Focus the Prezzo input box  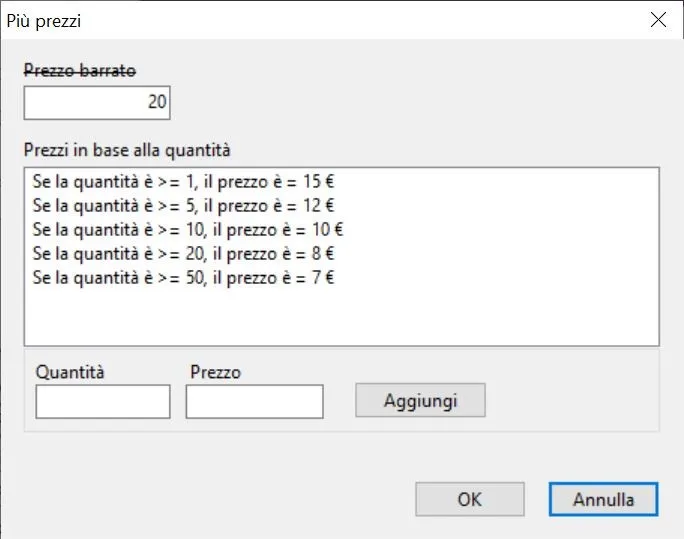pos(254,401)
